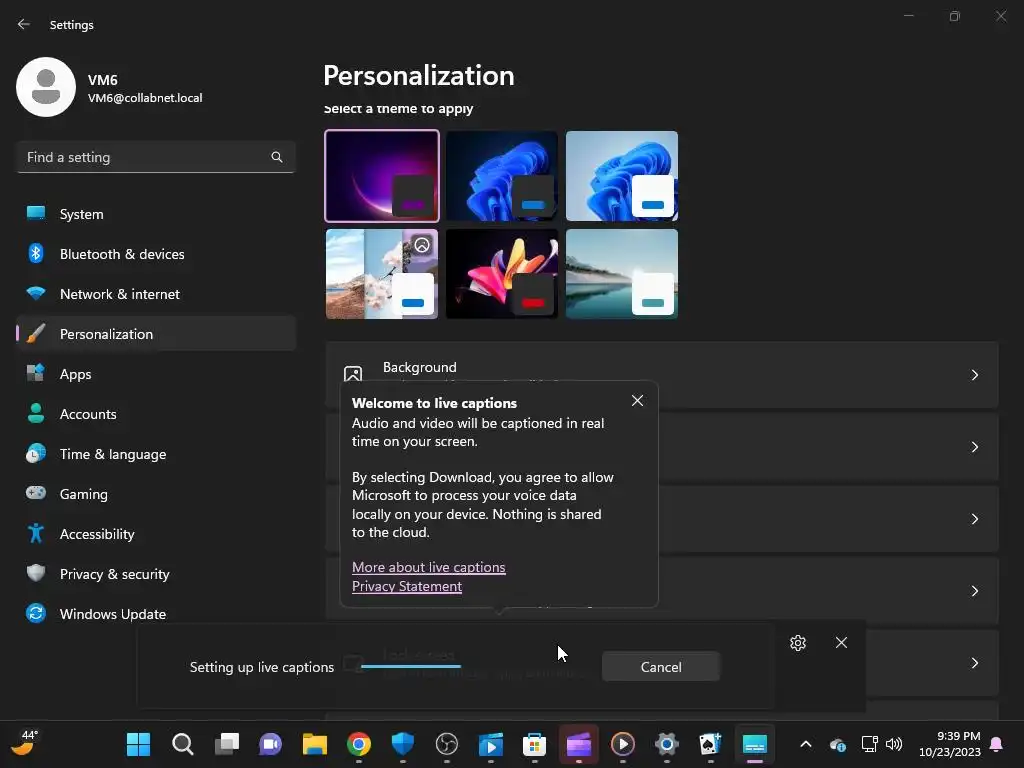Focus the Find a setting search box
This screenshot has width=1024, height=768.
(x=155, y=157)
